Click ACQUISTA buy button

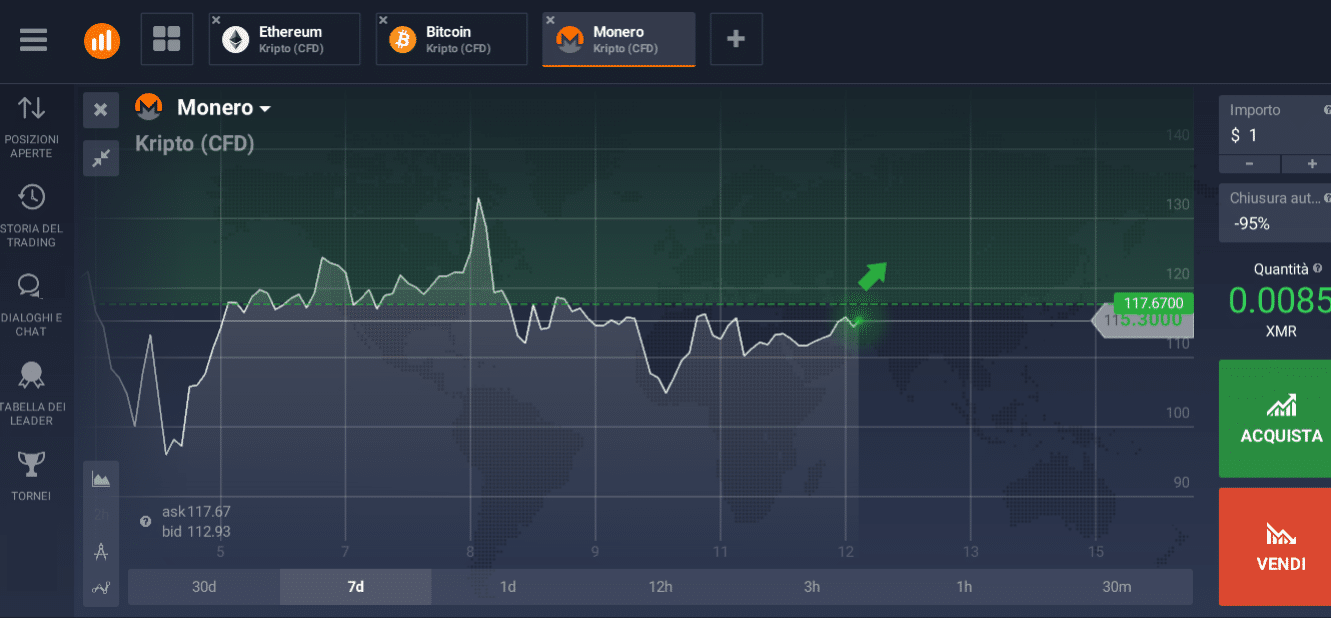(1275, 419)
